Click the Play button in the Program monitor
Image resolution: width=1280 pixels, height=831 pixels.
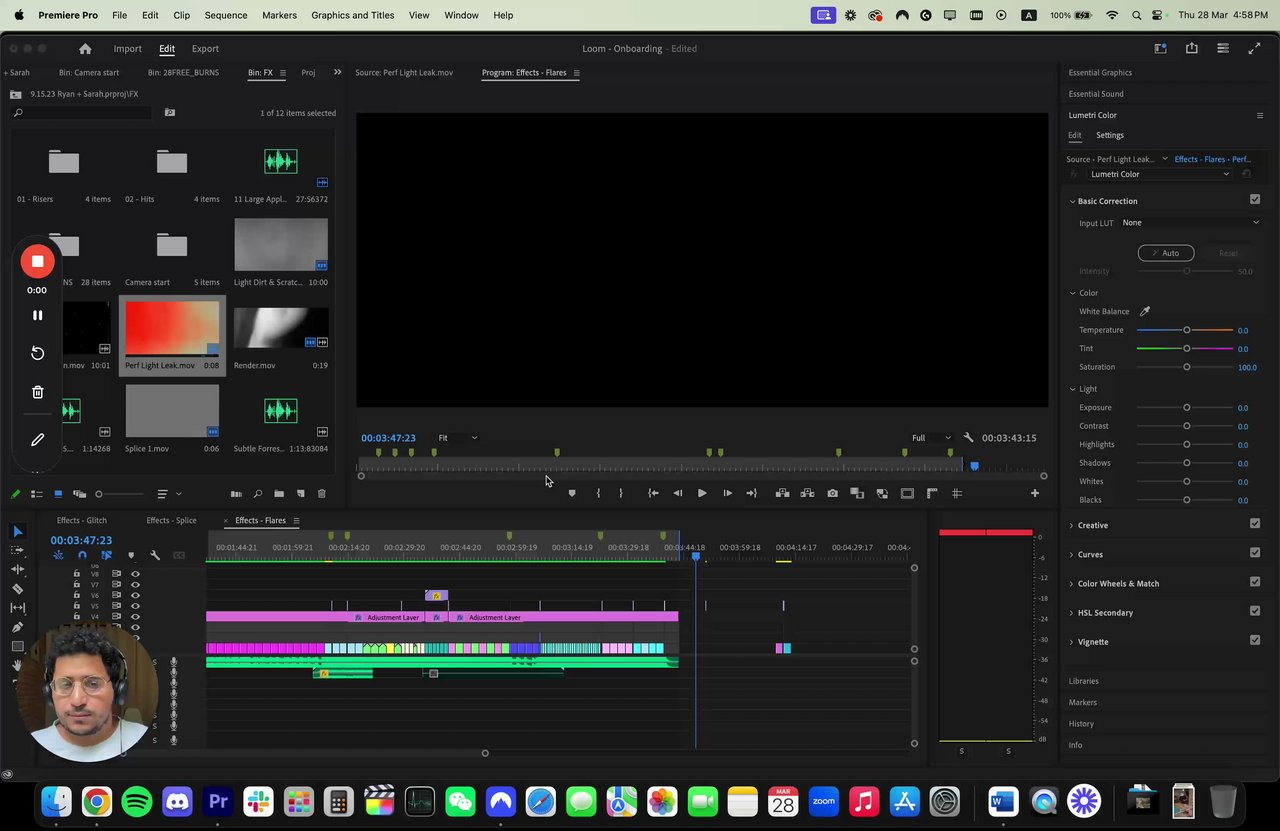coord(702,493)
